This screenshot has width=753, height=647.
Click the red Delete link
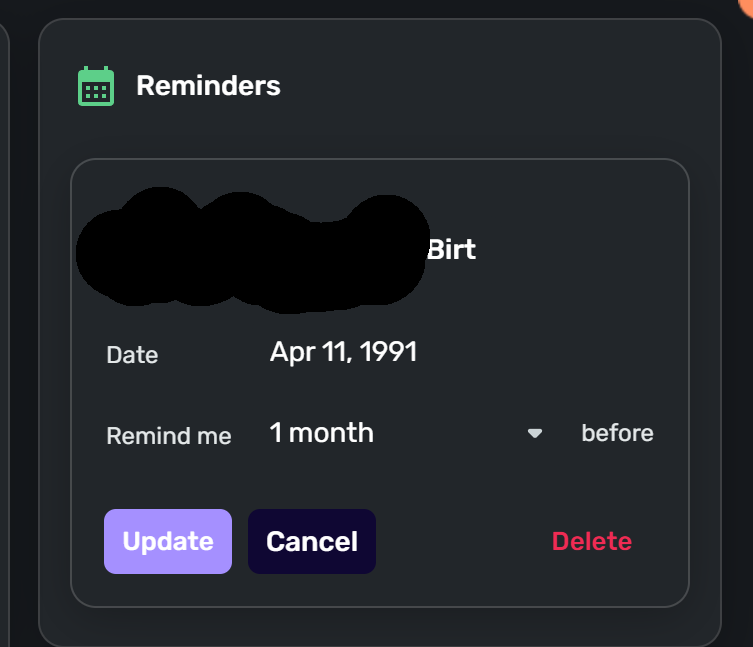click(x=591, y=541)
